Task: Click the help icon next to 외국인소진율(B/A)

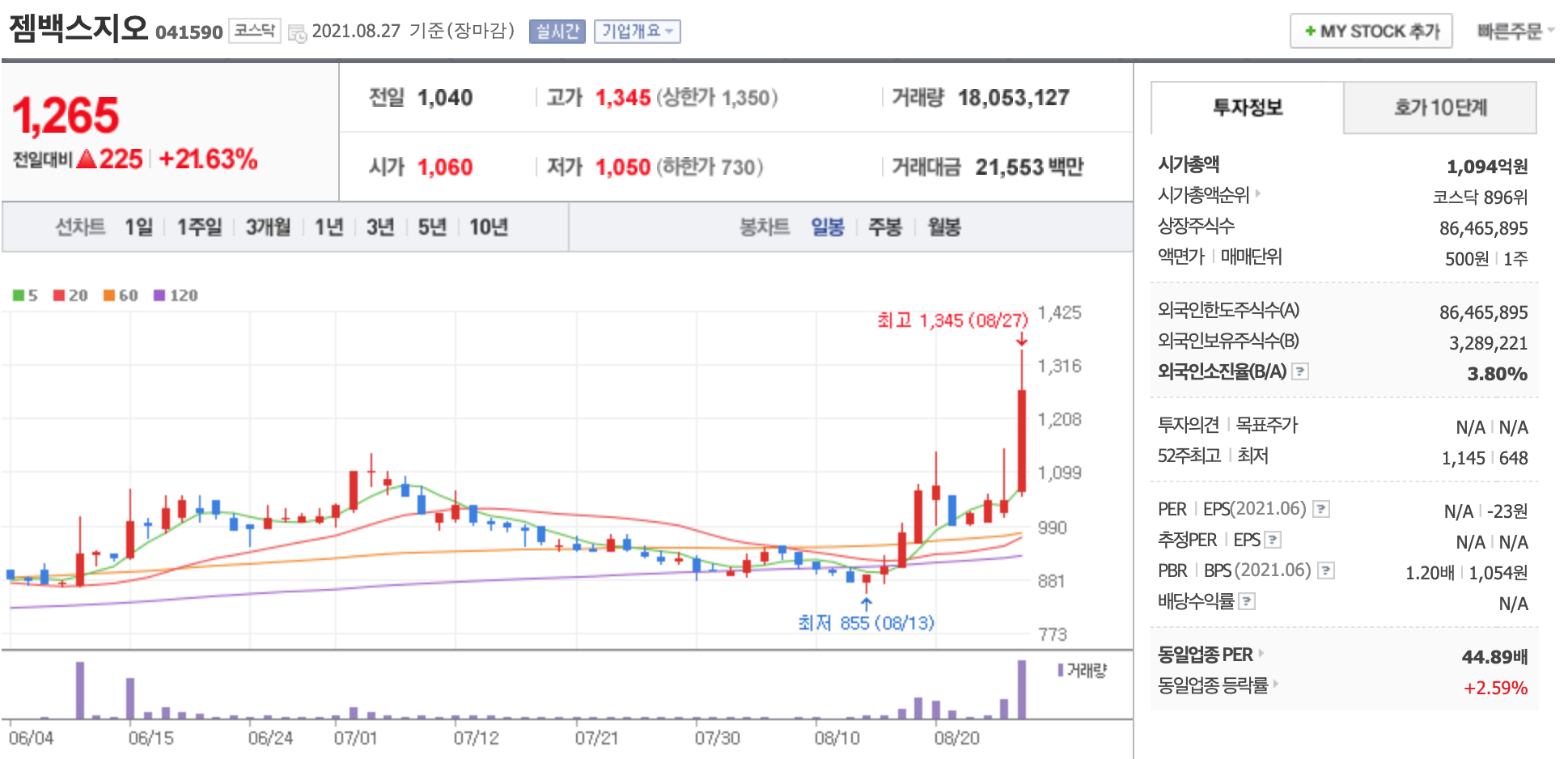Action: (x=1300, y=371)
